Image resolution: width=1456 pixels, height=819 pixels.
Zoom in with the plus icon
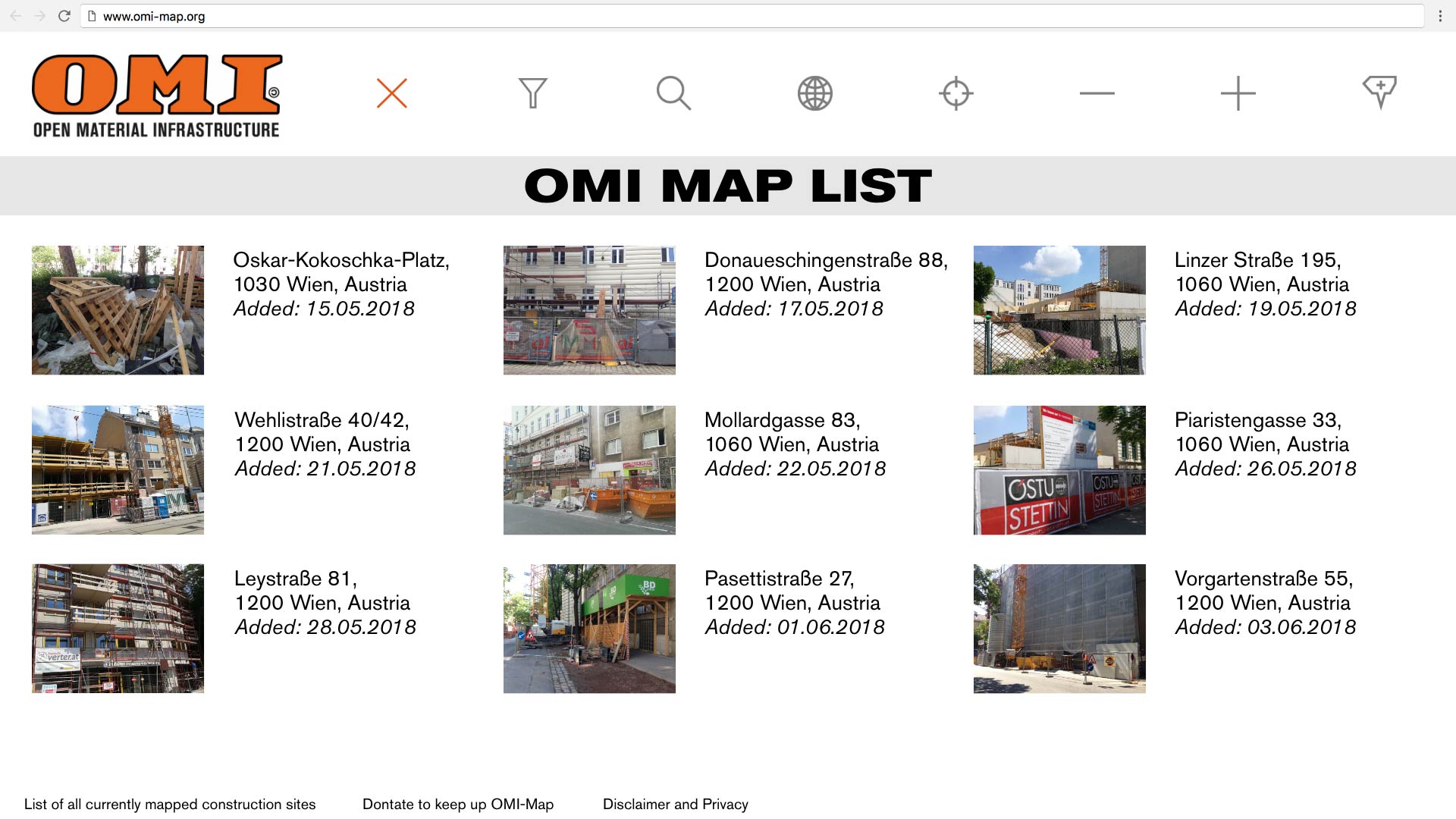coord(1238,93)
